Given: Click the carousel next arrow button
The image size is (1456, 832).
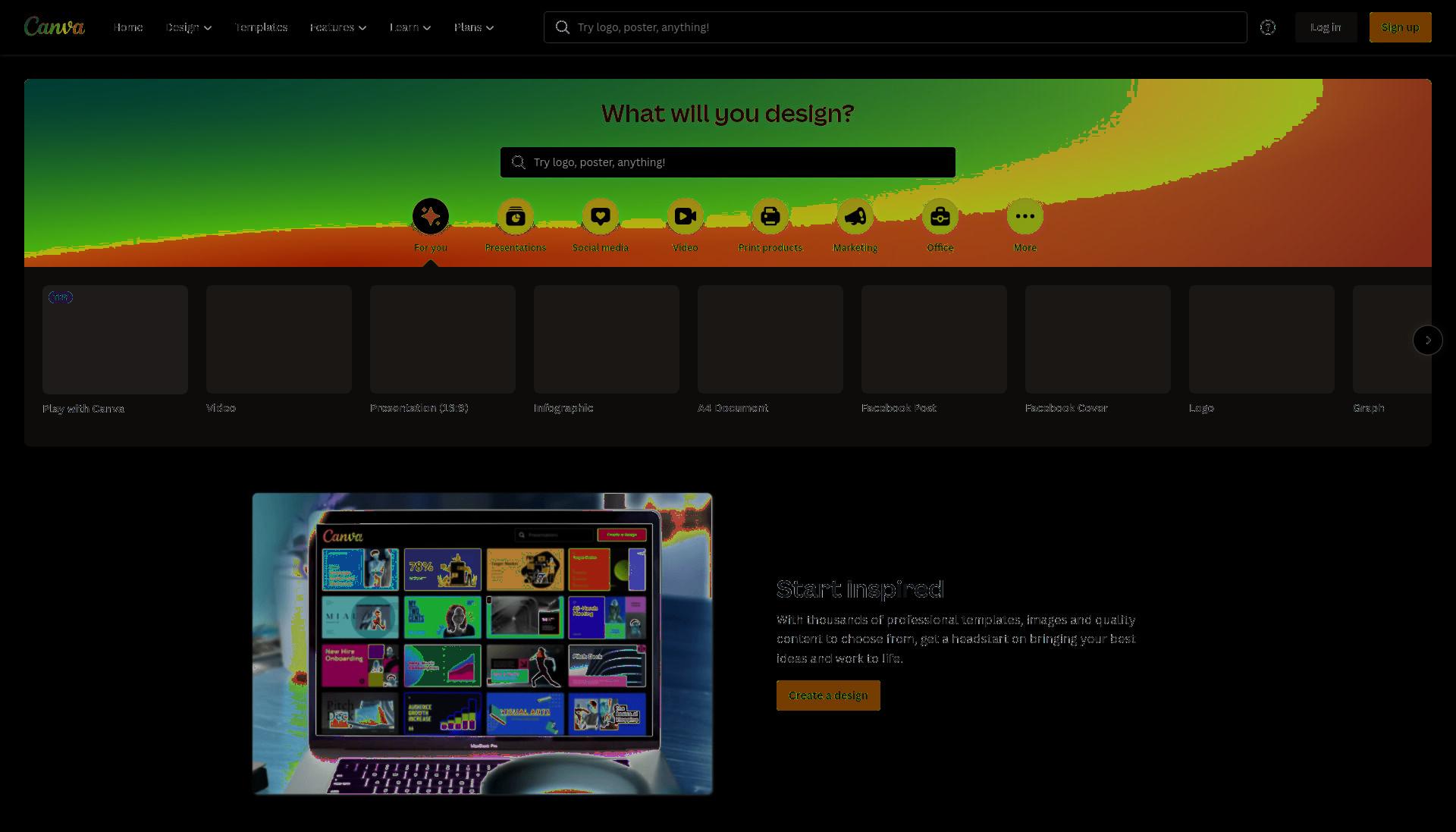Looking at the screenshot, I should (1427, 340).
